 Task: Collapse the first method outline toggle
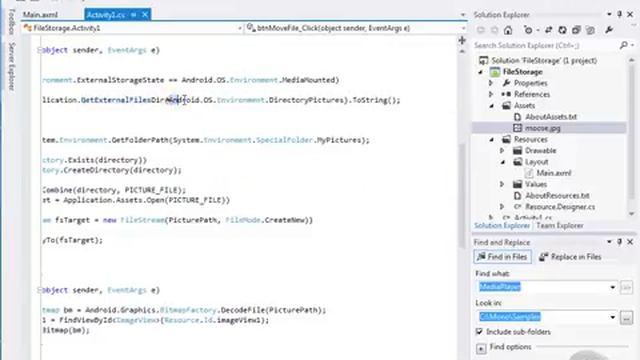tap(40, 50)
